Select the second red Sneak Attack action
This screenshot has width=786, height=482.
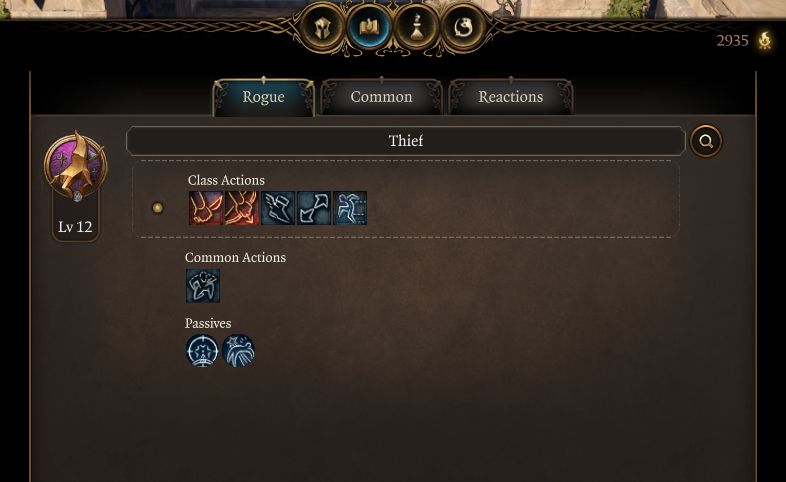coord(242,208)
